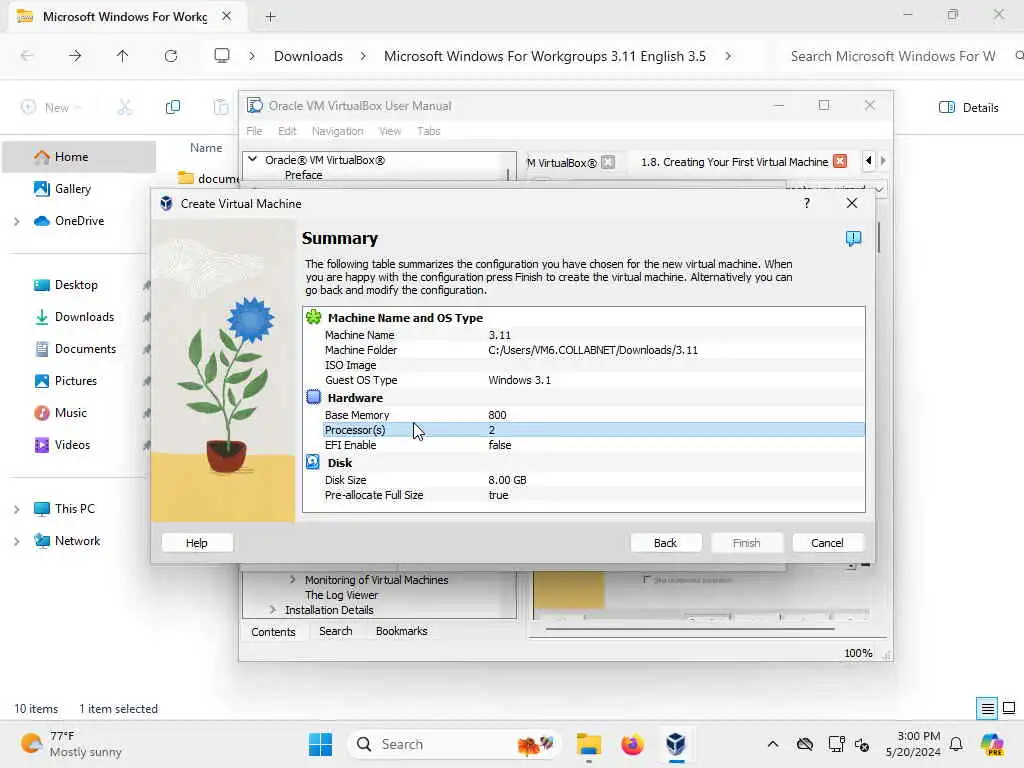
Task: Open The Log Viewer manual entry
Action: (342, 595)
